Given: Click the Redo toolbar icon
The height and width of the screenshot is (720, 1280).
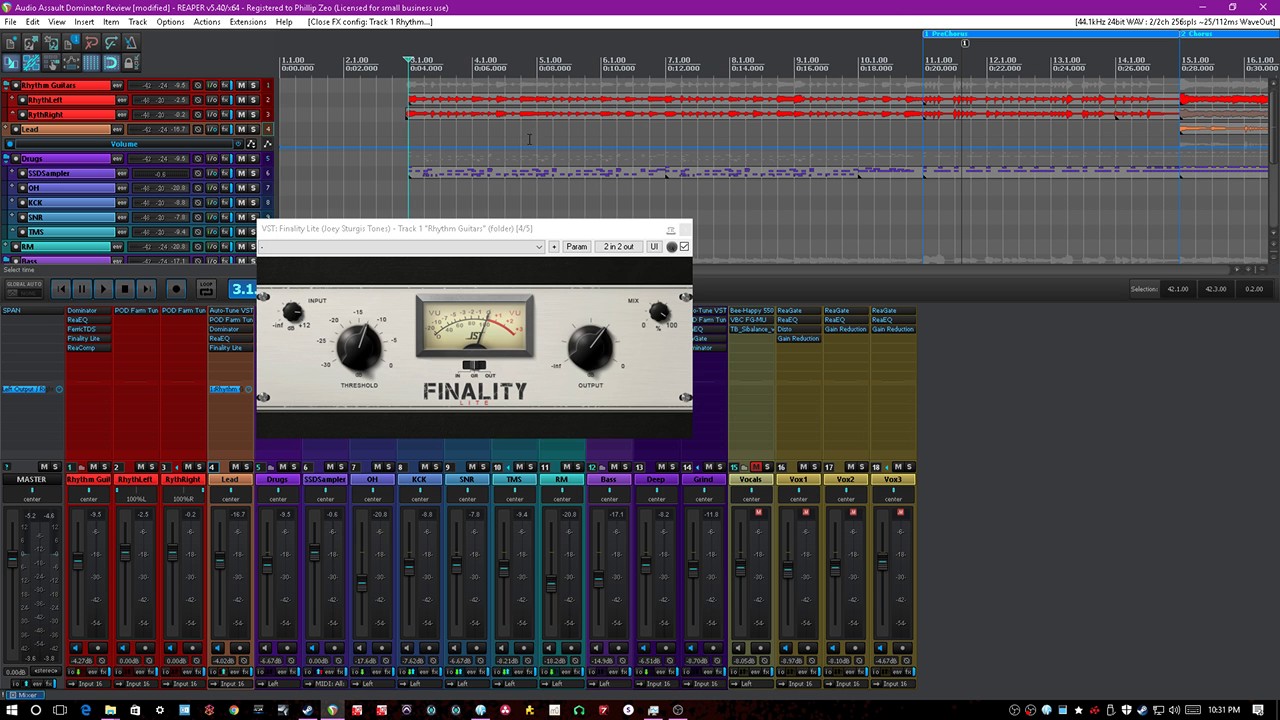Looking at the screenshot, I should click(111, 43).
